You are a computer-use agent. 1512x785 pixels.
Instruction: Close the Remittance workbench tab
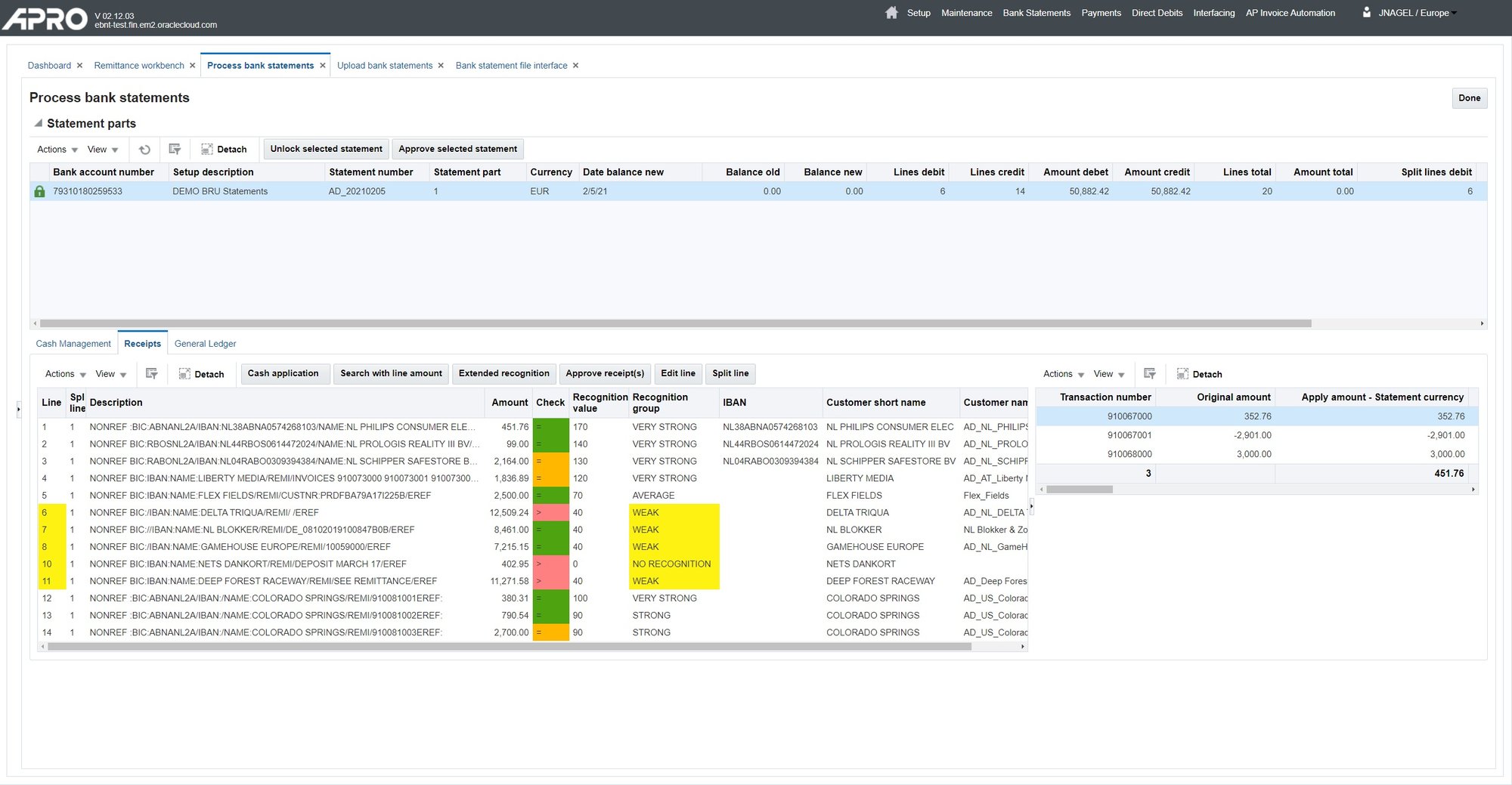[x=193, y=66]
